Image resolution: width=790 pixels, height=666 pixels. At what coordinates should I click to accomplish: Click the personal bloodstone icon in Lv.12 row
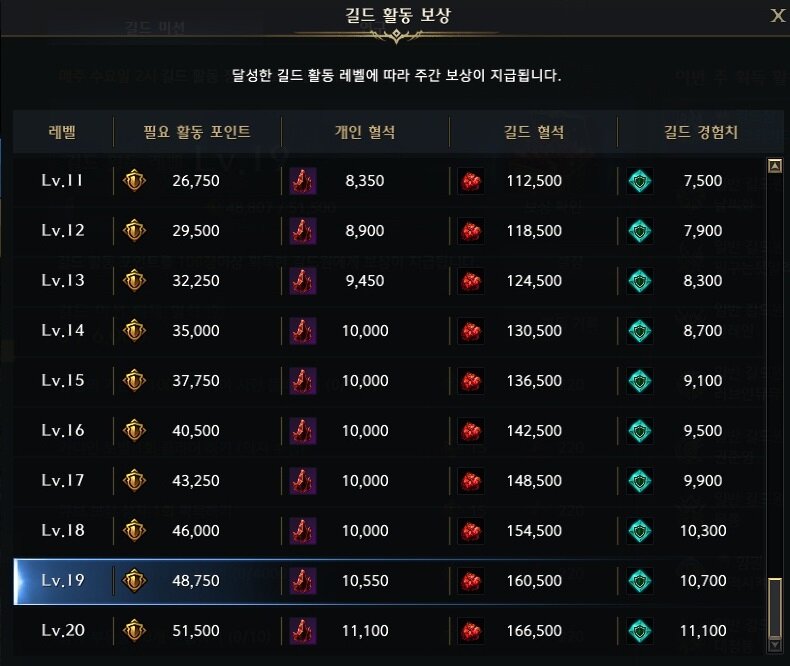[x=303, y=231]
